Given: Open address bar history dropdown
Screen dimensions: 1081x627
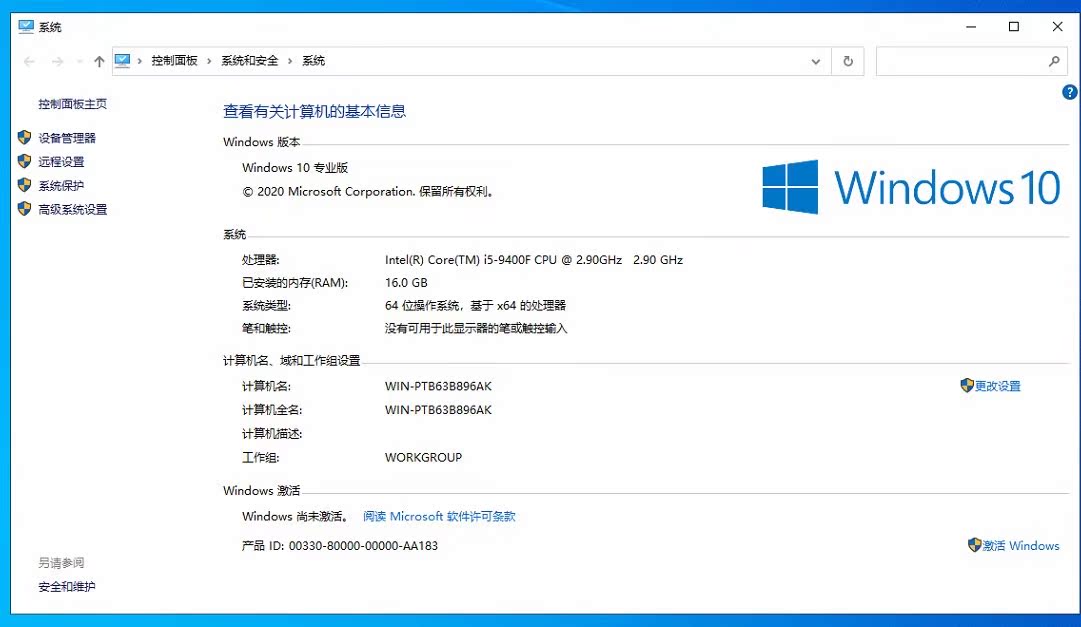Looking at the screenshot, I should [816, 61].
